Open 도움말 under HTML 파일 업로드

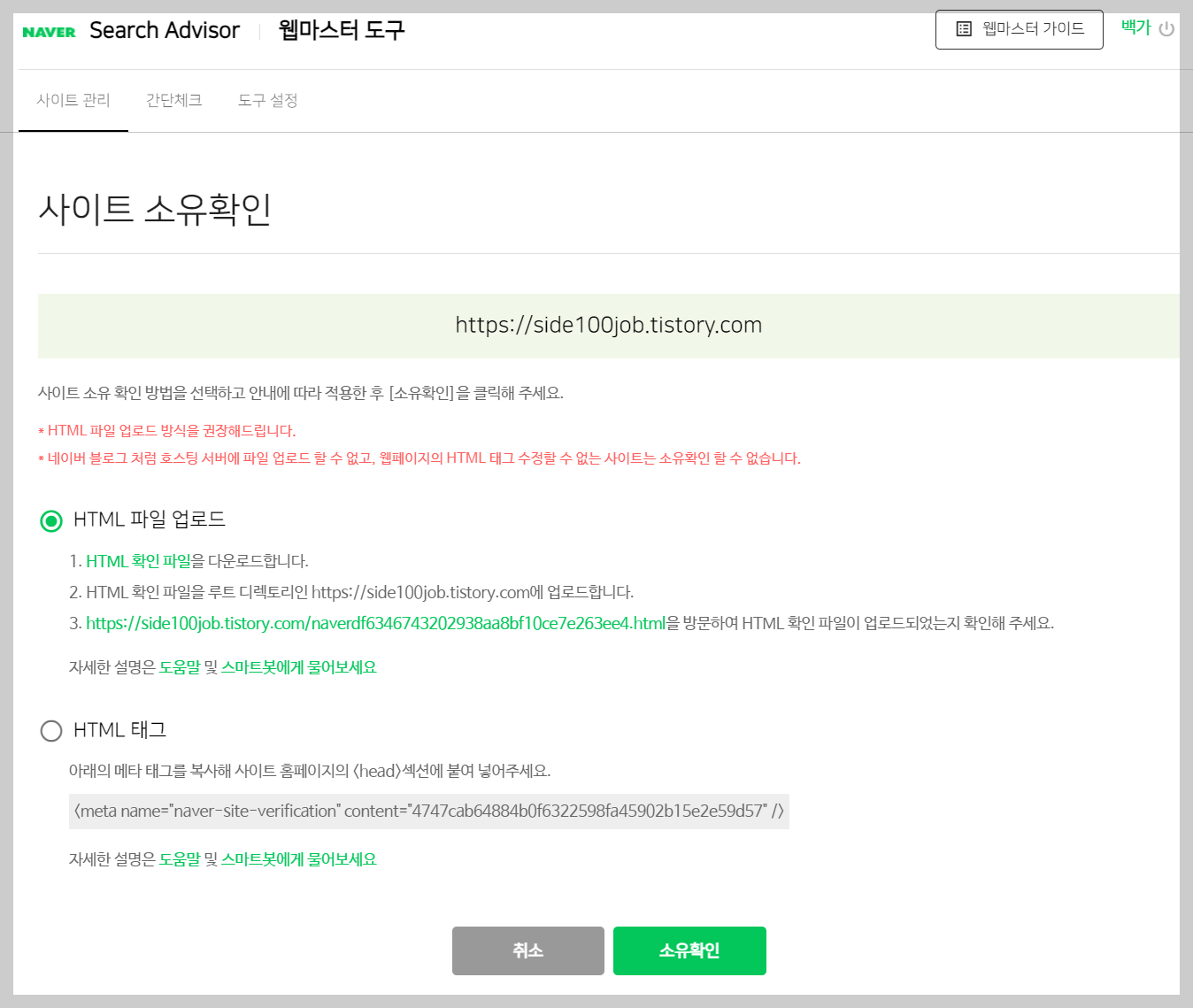pos(180,667)
